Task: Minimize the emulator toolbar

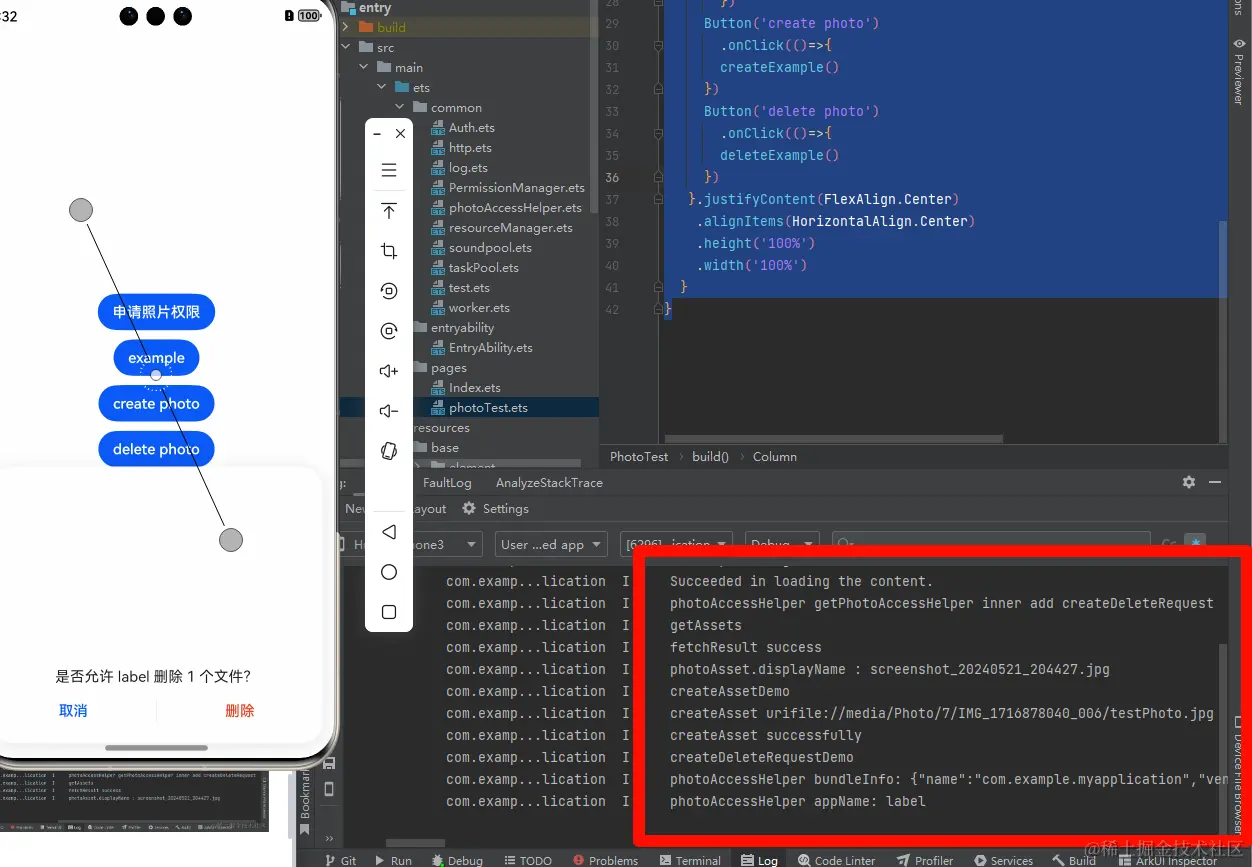Action: (377, 133)
